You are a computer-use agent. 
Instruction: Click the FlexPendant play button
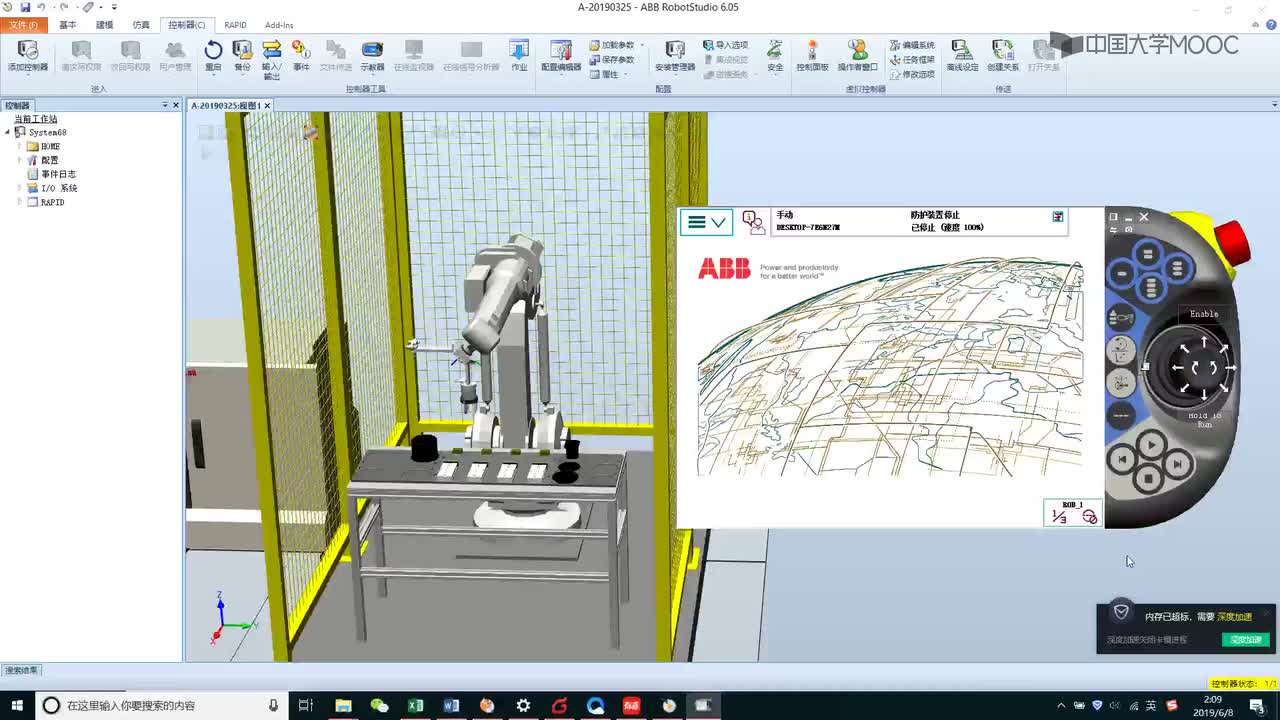[x=1151, y=445]
